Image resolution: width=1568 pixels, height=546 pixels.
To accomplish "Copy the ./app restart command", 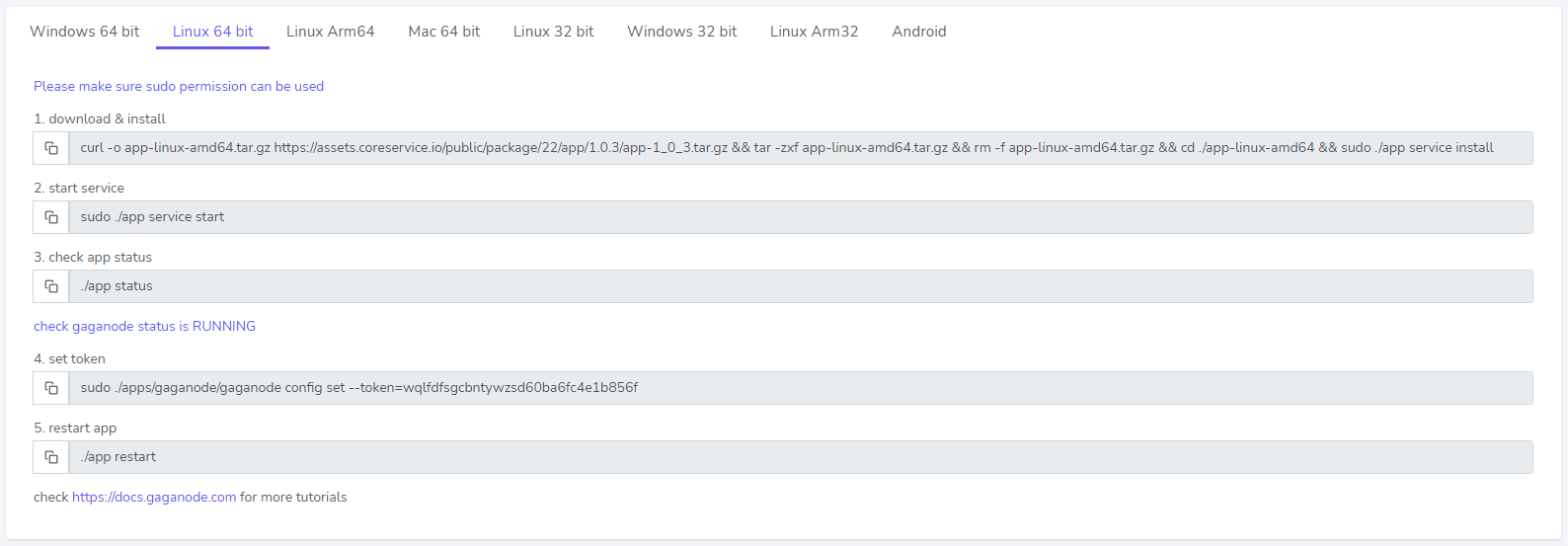I will (x=51, y=457).
